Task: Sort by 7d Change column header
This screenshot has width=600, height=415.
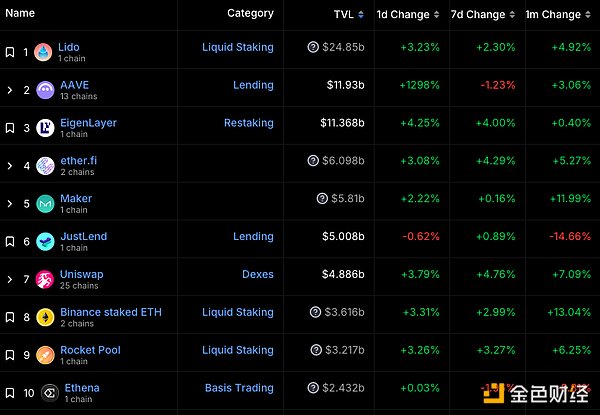Action: 478,15
